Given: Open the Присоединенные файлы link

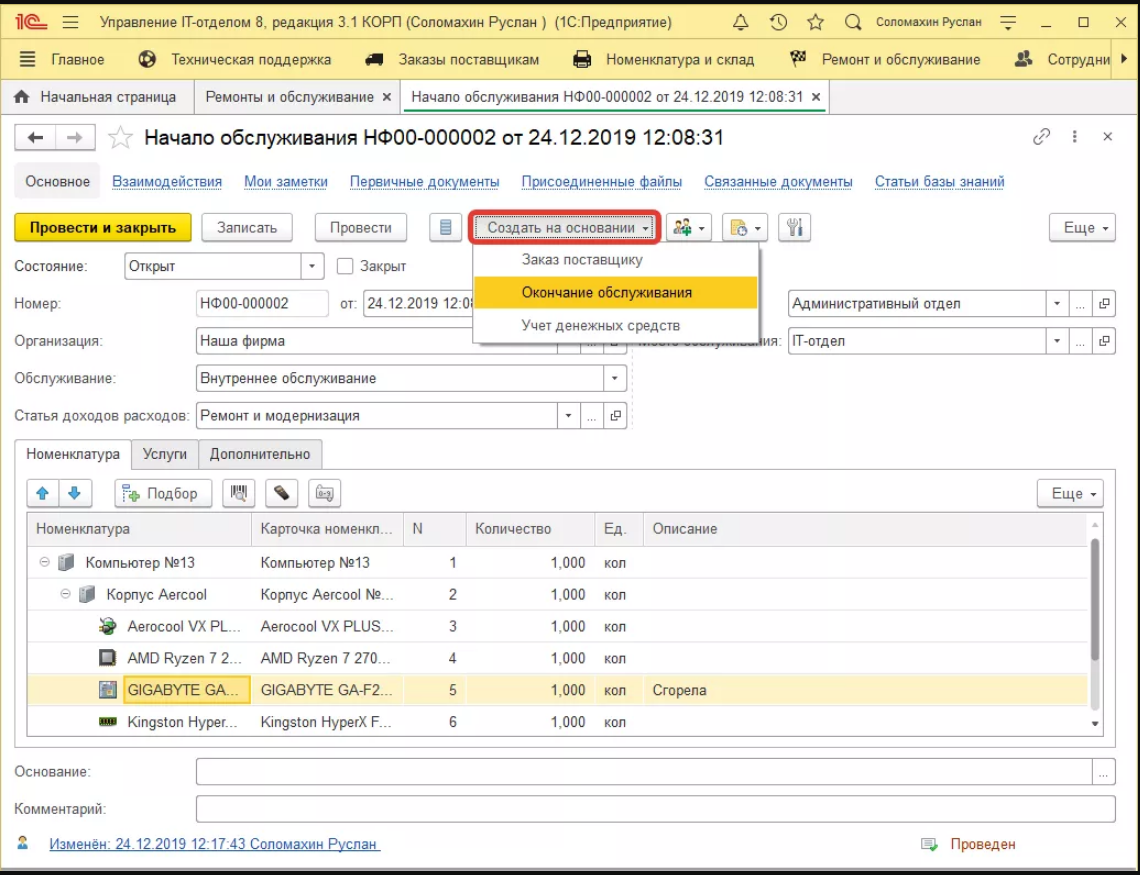Looking at the screenshot, I should 601,182.
